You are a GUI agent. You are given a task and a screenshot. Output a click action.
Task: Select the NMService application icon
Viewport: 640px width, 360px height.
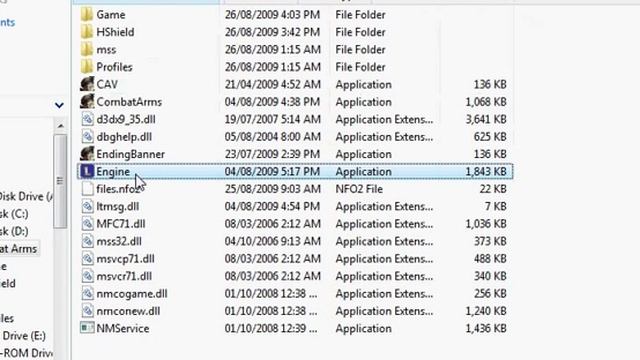pos(87,328)
